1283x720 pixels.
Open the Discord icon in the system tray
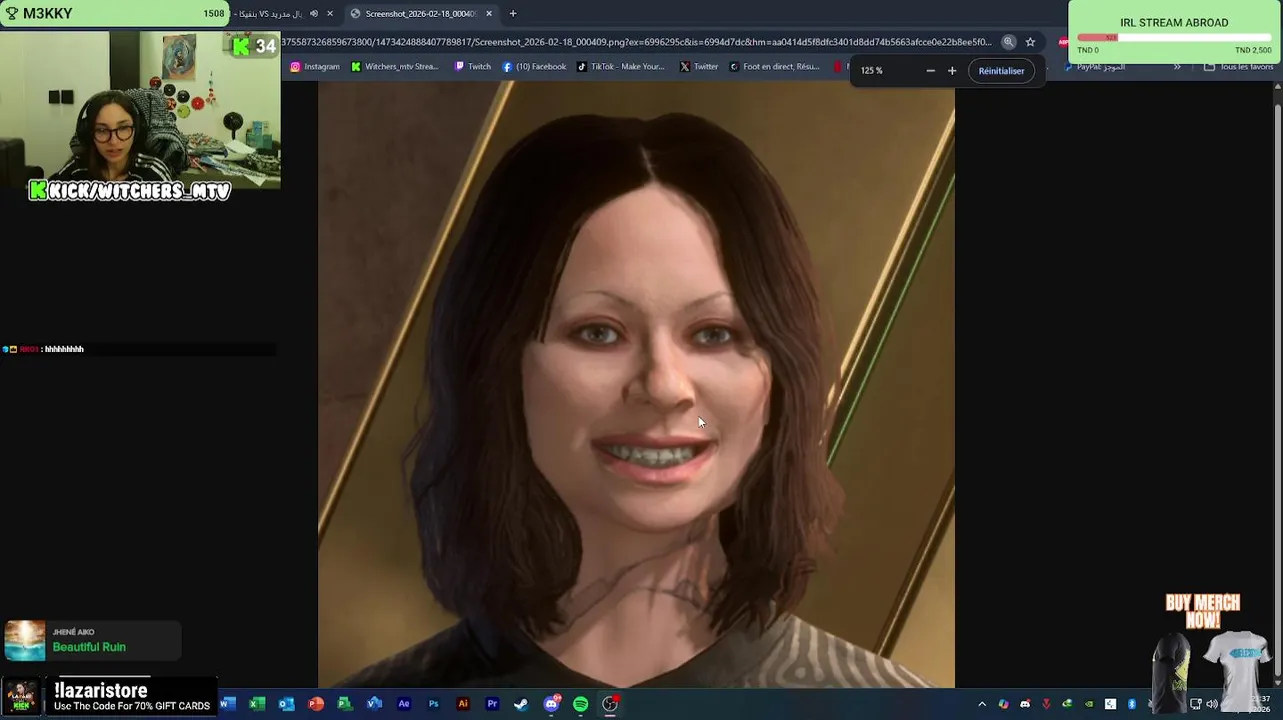(1024, 704)
